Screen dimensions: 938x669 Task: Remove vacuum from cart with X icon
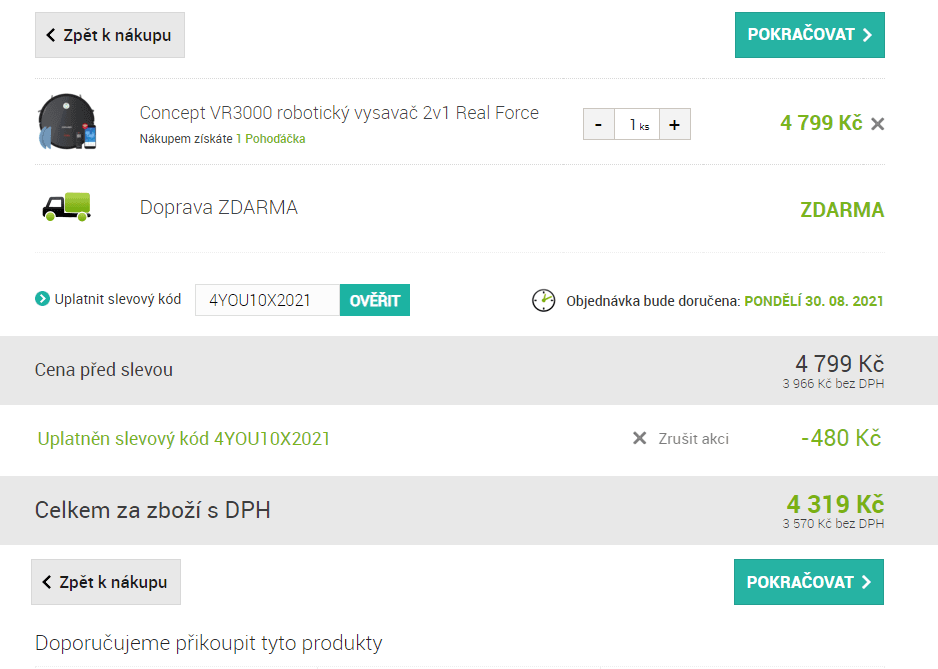[x=877, y=124]
